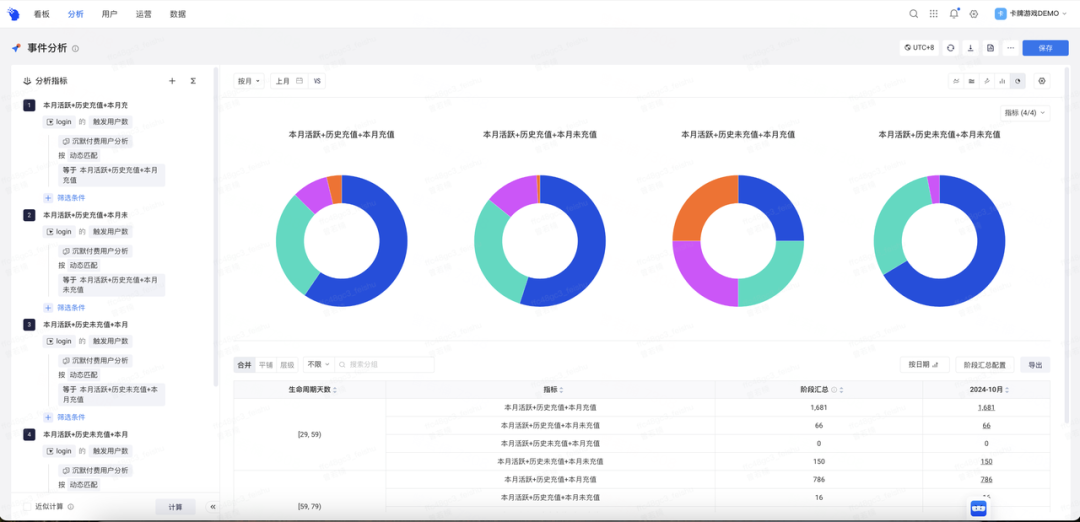This screenshot has width=1080, height=522.
Task: Open the three-dots more options menu
Action: click(x=1010, y=48)
